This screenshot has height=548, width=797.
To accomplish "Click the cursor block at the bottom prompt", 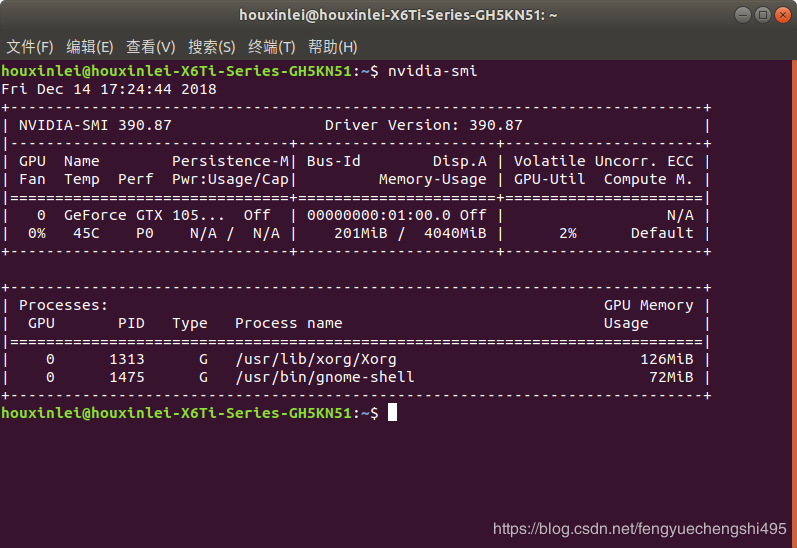I will coord(392,412).
